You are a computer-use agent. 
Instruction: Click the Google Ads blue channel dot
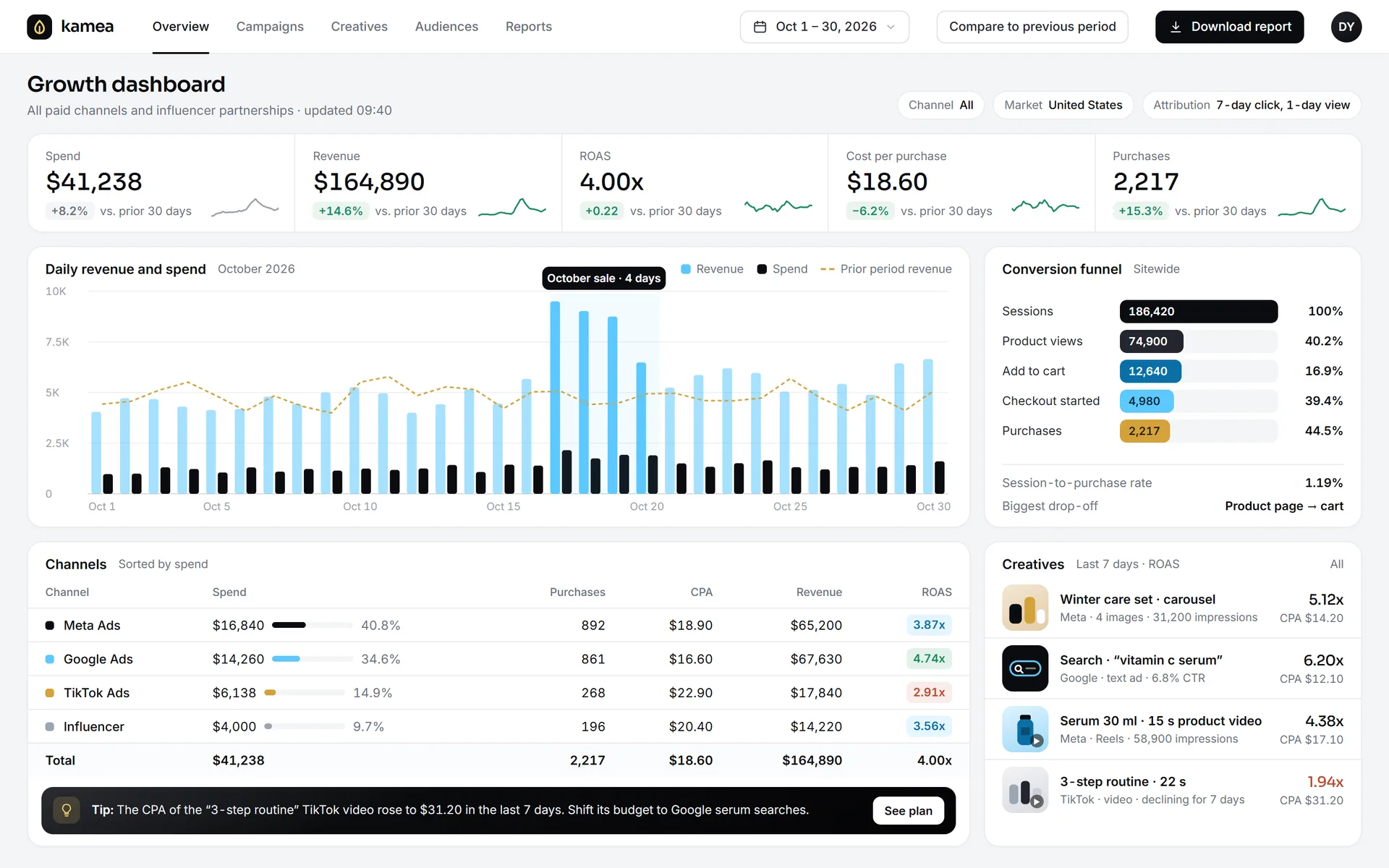pos(50,659)
